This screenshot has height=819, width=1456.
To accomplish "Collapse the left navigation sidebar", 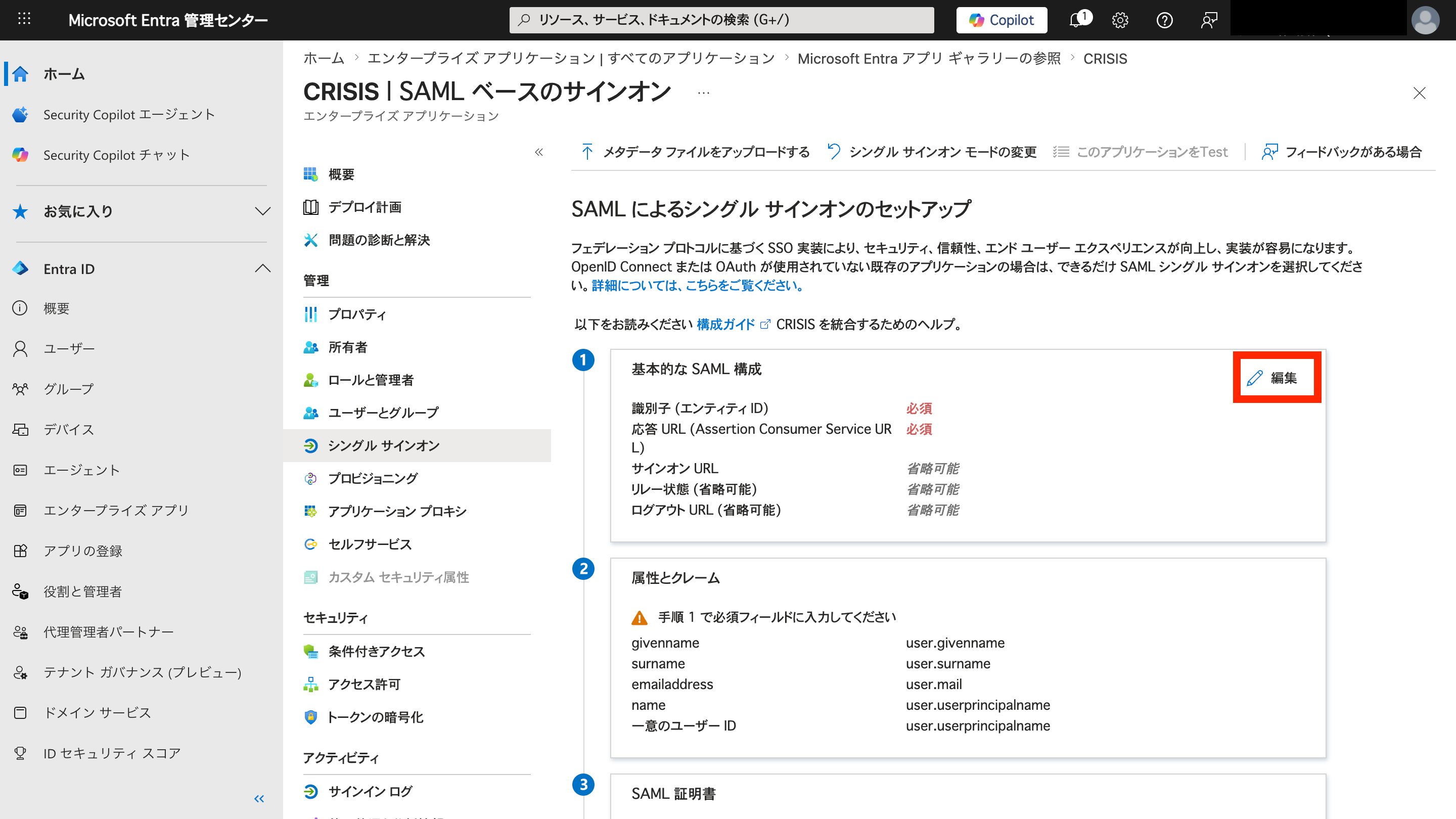I will tap(259, 799).
